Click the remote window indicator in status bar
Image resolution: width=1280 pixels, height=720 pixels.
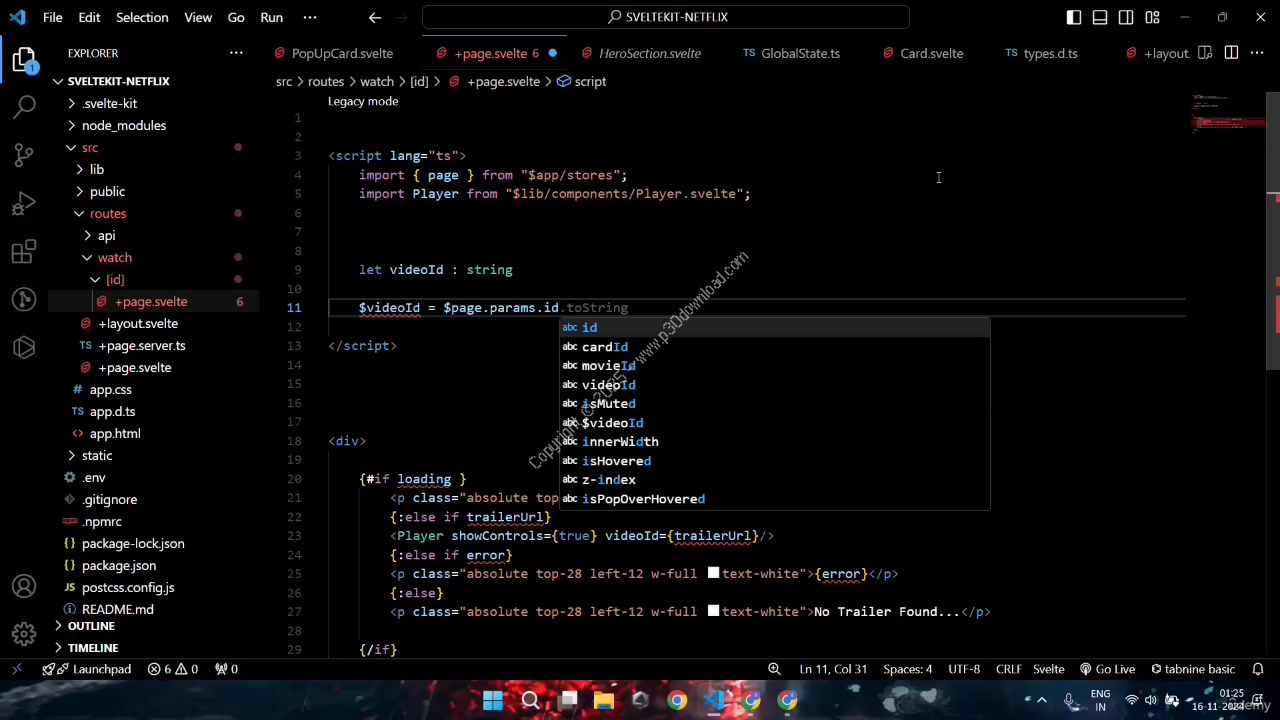tap(17, 669)
